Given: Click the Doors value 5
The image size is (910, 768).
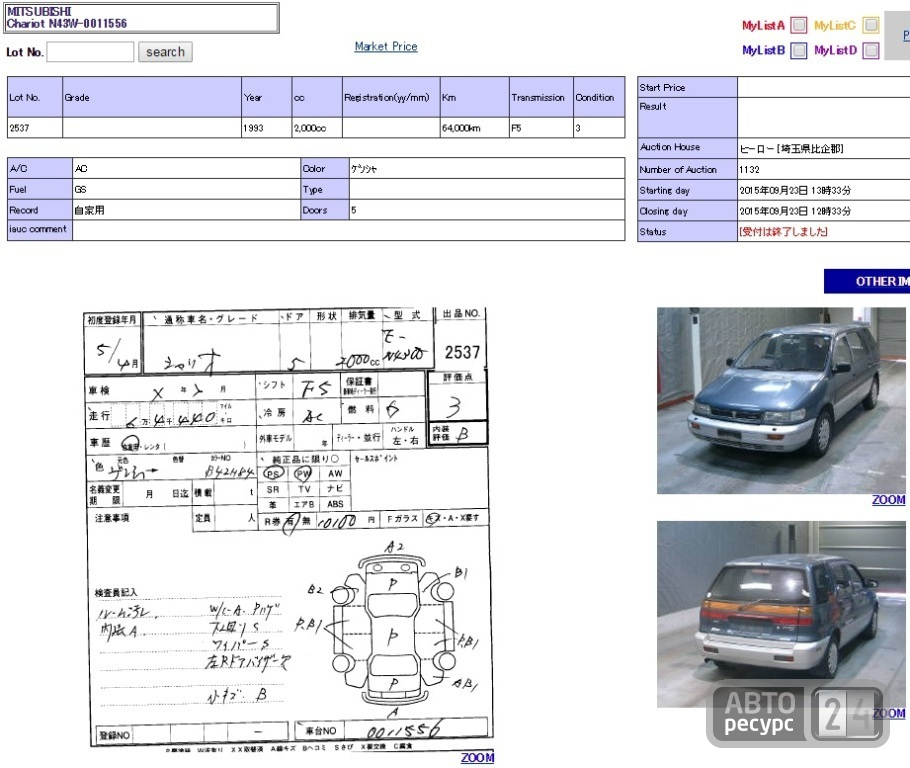Looking at the screenshot, I should pos(353,210).
